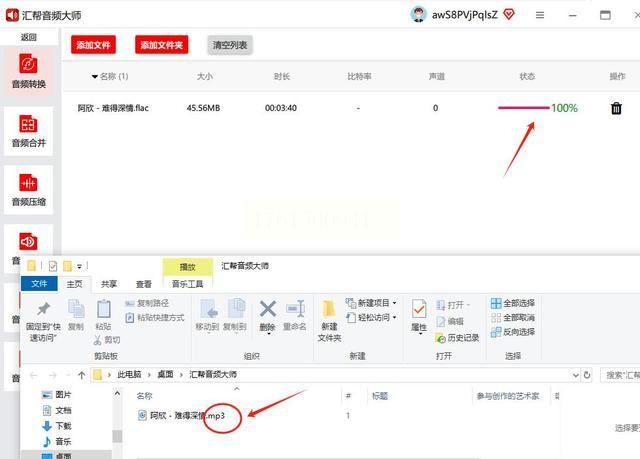Open the hamburger menu in title bar
The width and height of the screenshot is (640, 459).
(540, 16)
